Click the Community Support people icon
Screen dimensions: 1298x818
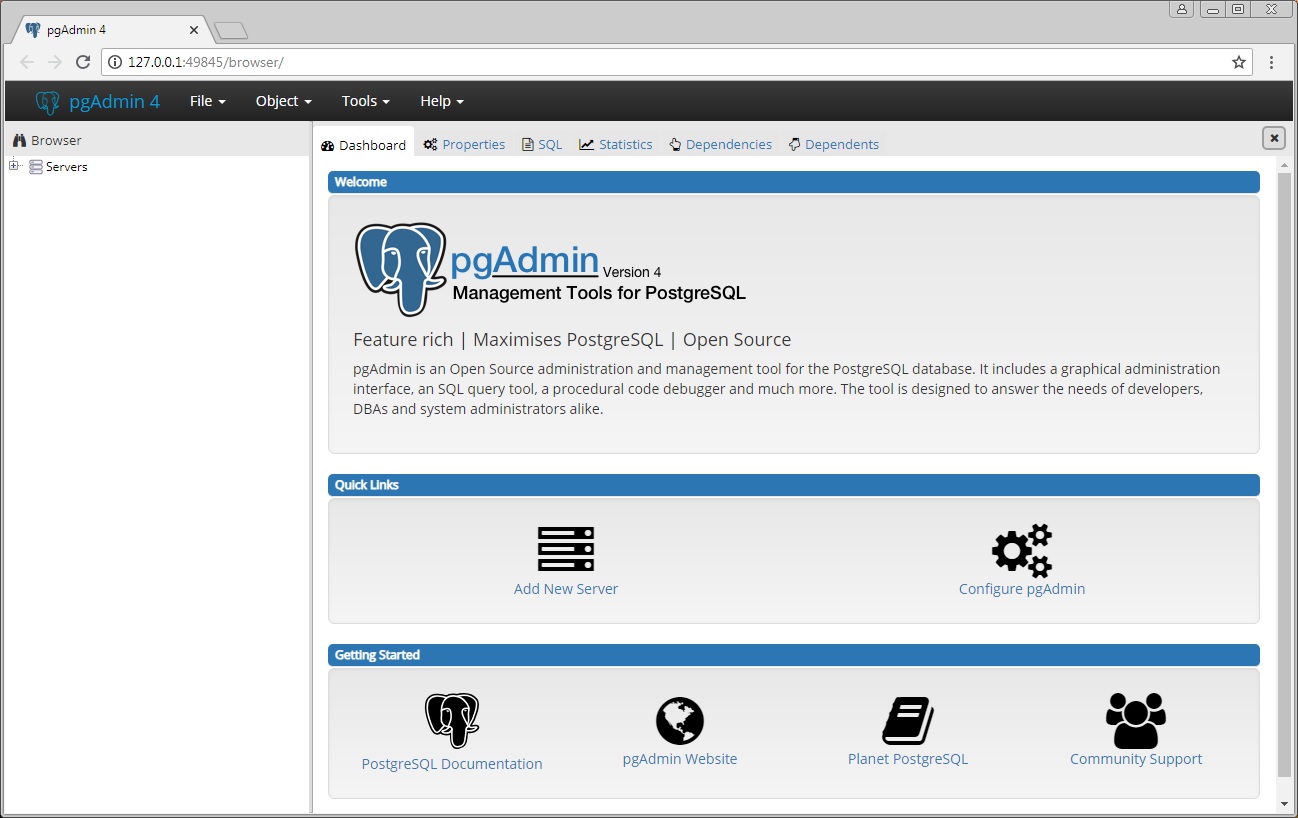click(1136, 720)
